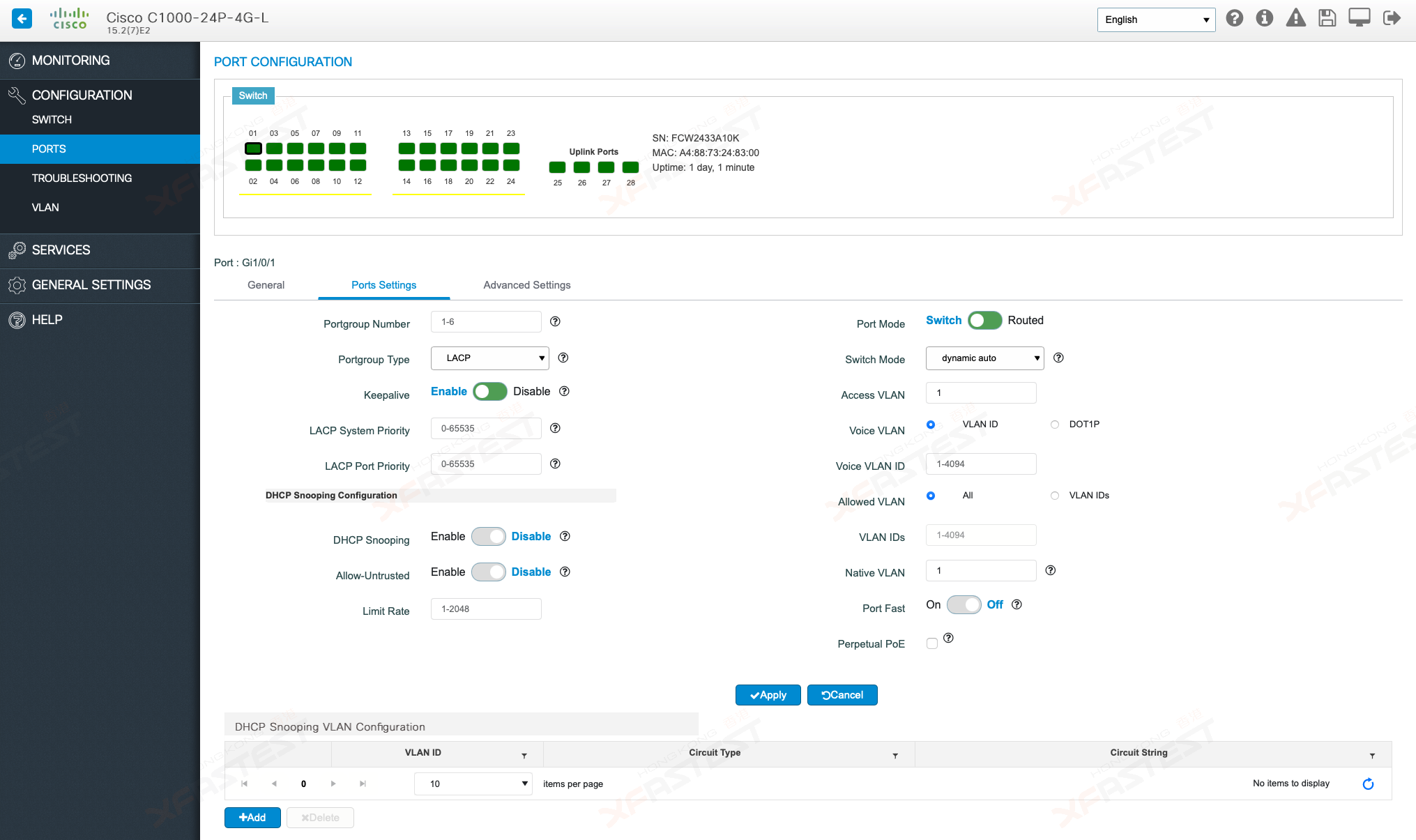Screen dimensions: 1416x840
Task: Expand the MONITORING menu
Action: pyautogui.click(x=100, y=61)
